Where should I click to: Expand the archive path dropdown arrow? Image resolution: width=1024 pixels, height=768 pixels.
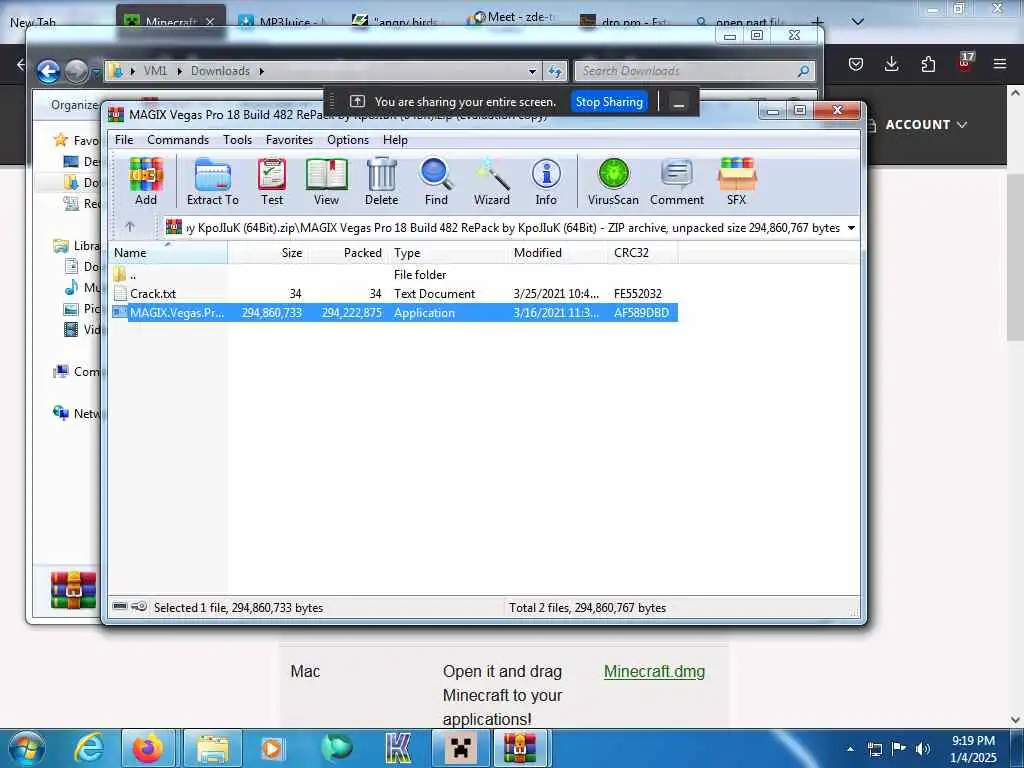(852, 228)
